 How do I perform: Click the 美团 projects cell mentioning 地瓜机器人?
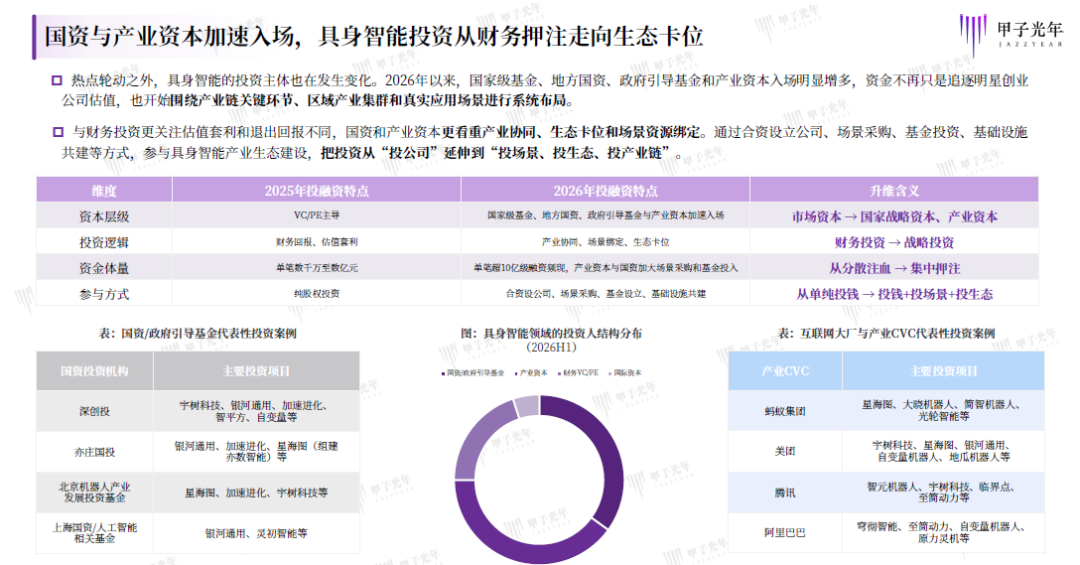click(944, 451)
